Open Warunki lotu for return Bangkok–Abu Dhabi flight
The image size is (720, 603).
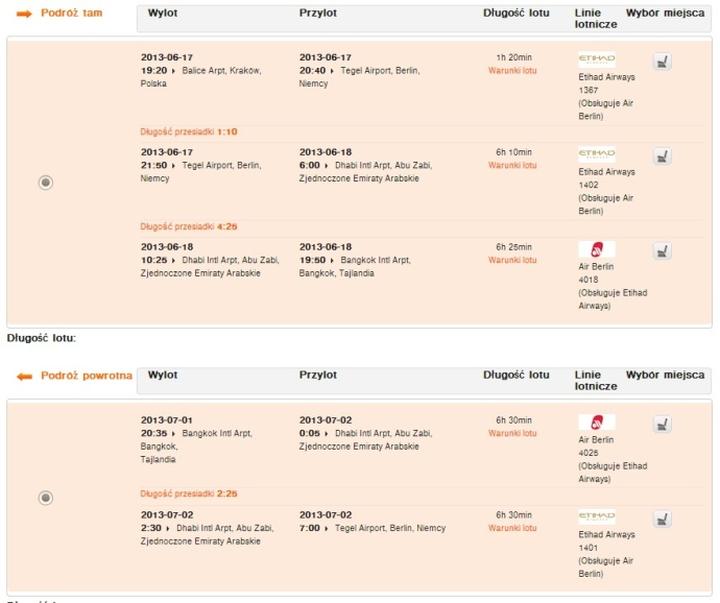click(512, 433)
